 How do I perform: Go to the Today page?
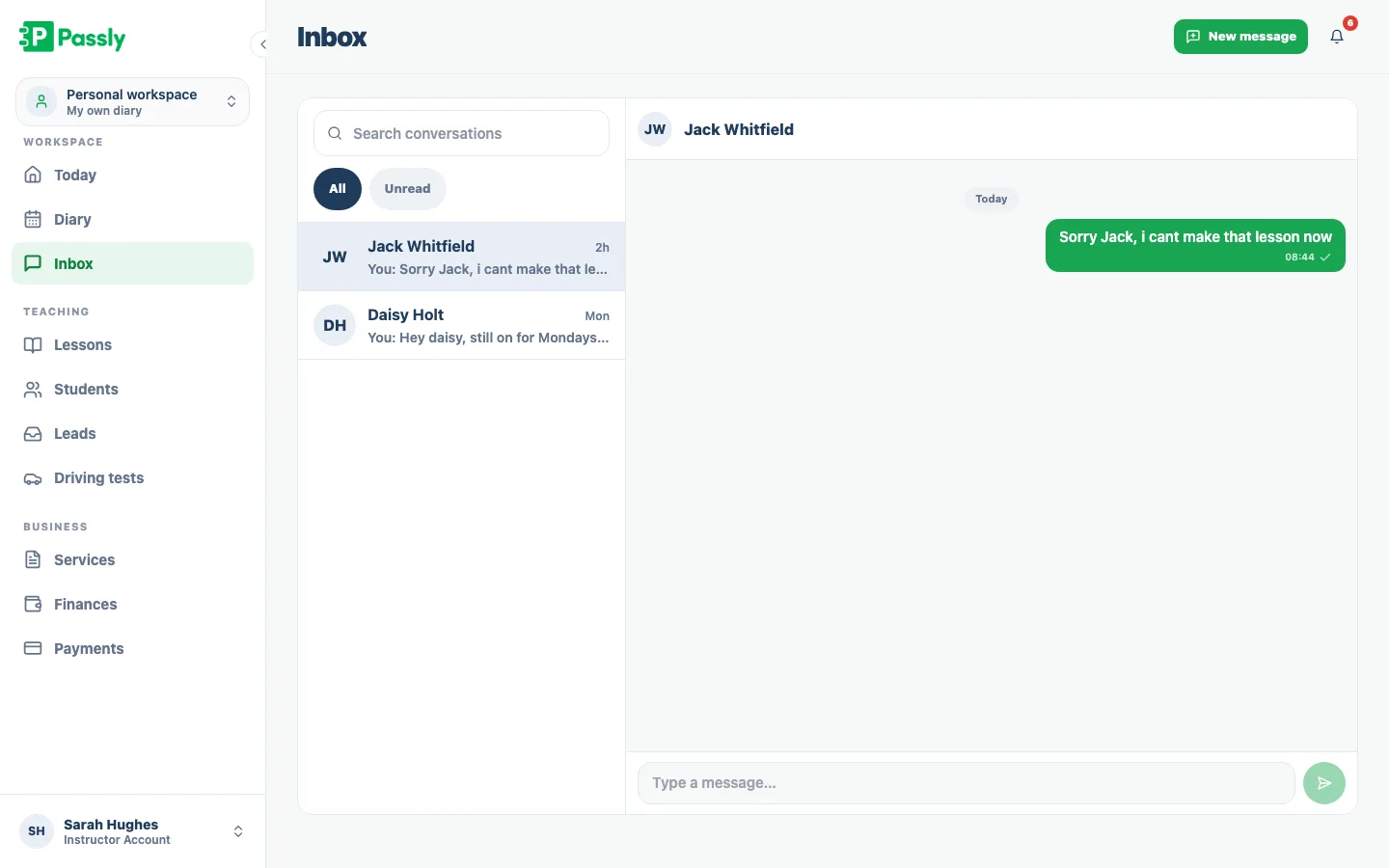tap(132, 175)
